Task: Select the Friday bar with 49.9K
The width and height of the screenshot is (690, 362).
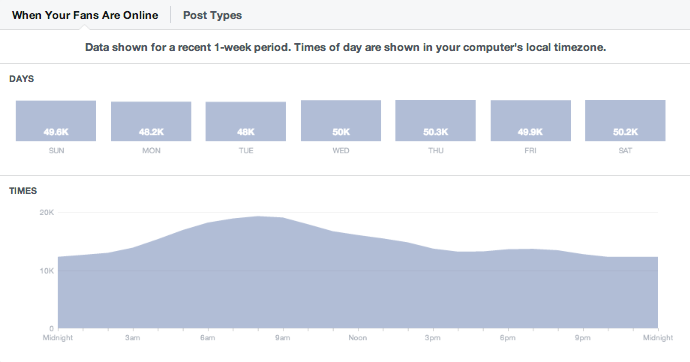Action: (531, 121)
